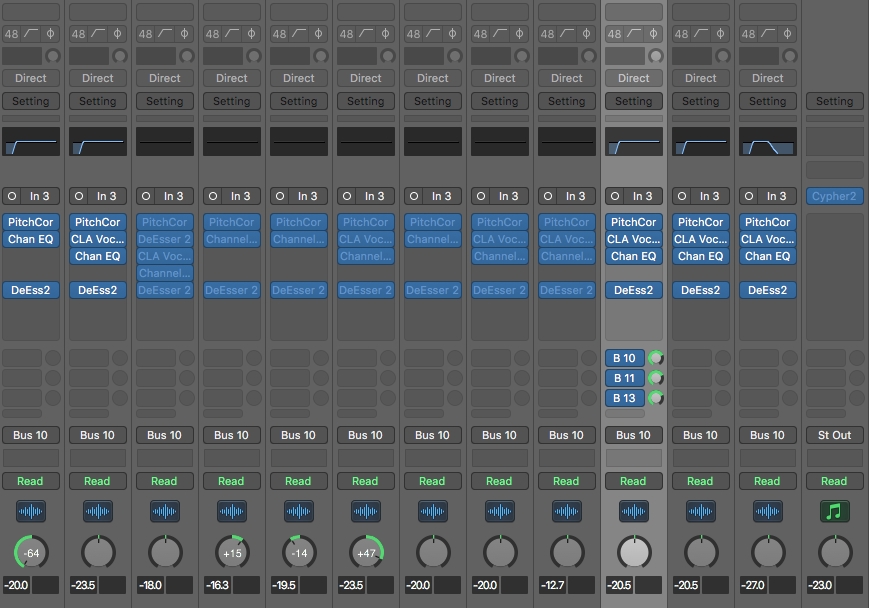This screenshot has width=869, height=608.
Task: Open the Read automation mode menu
Action: coord(31,481)
